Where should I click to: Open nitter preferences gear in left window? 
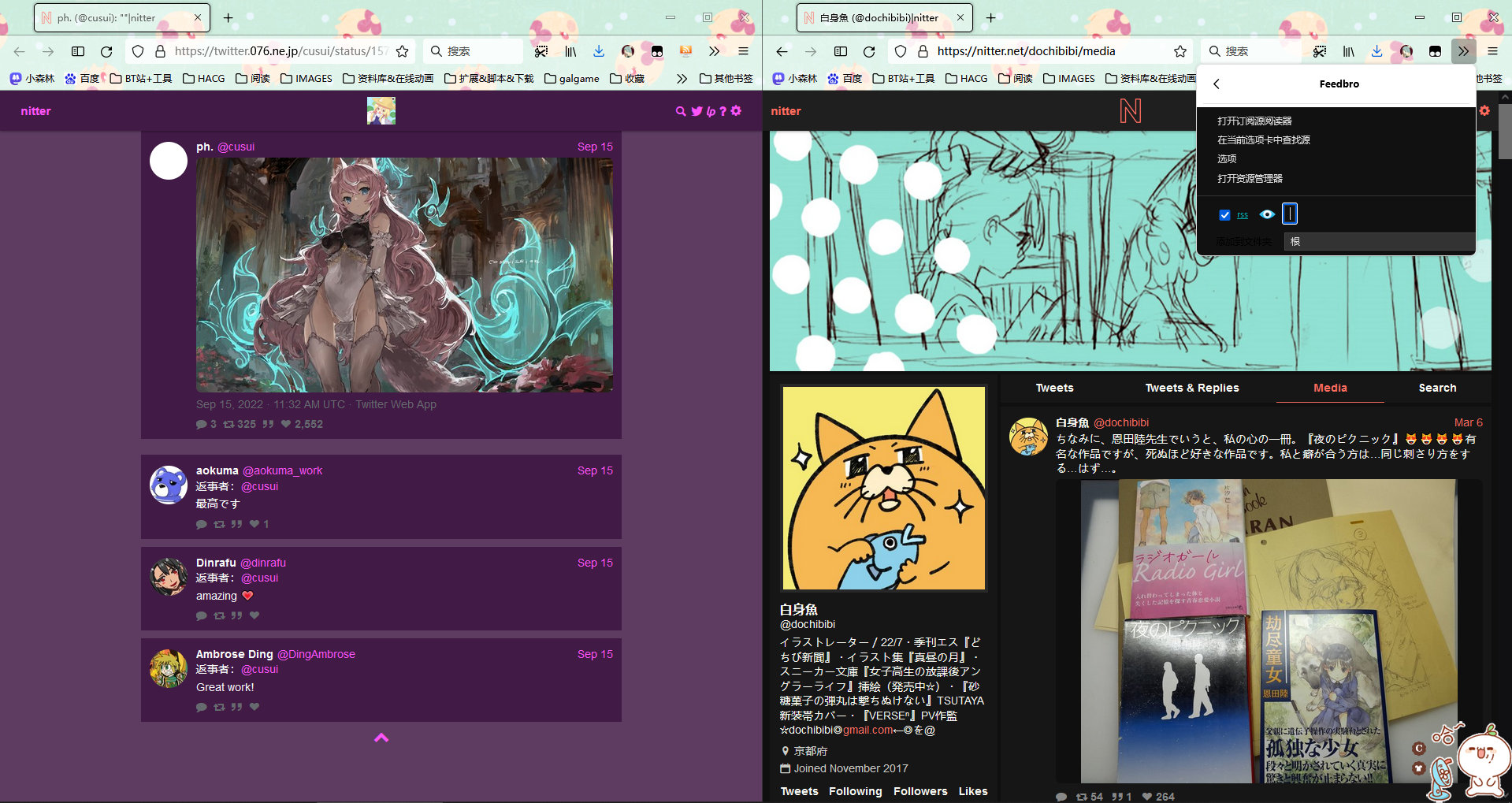pyautogui.click(x=736, y=111)
